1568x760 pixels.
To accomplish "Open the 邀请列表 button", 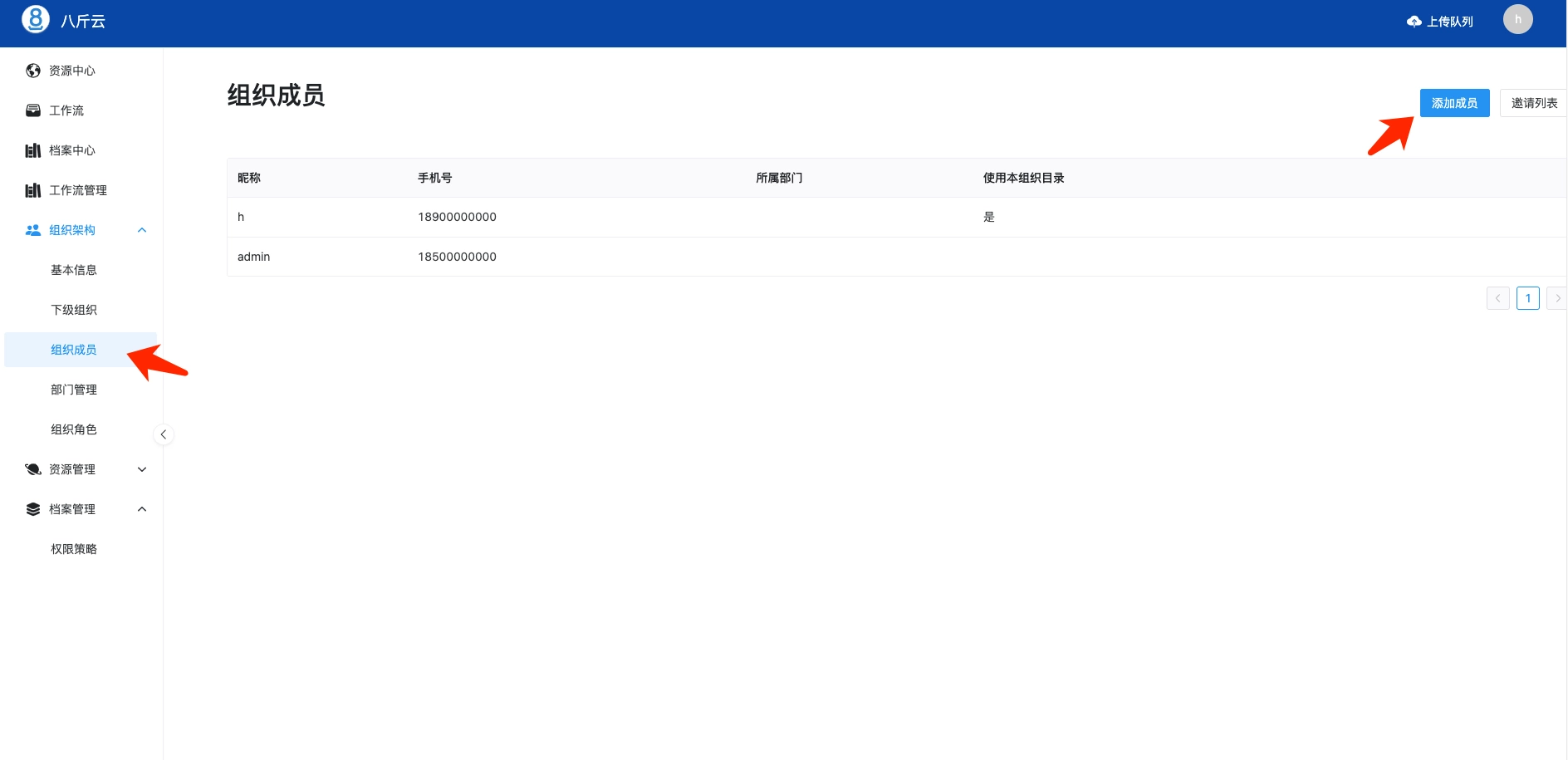I will pos(1533,103).
